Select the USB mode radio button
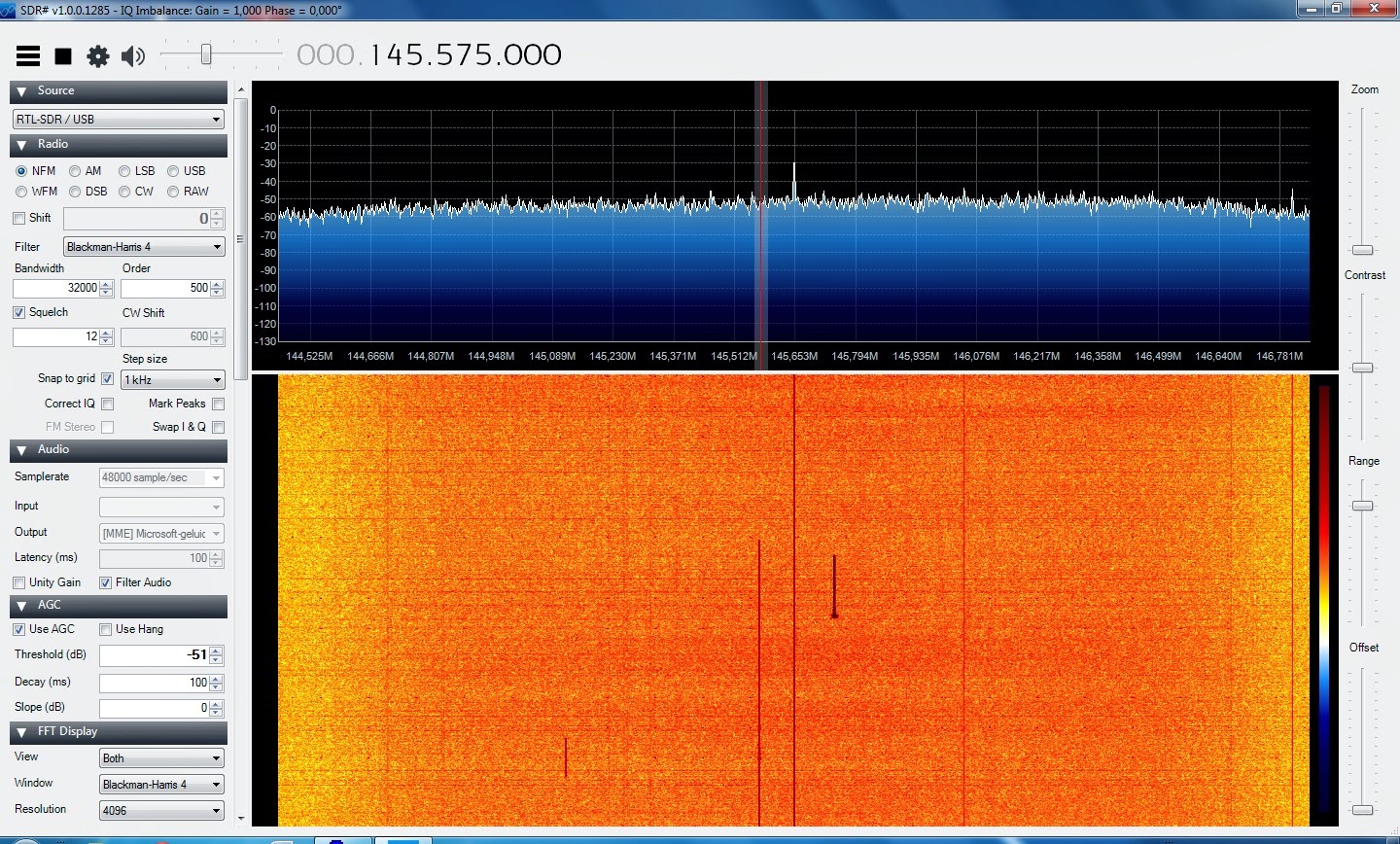The width and height of the screenshot is (1400, 844). (x=173, y=171)
